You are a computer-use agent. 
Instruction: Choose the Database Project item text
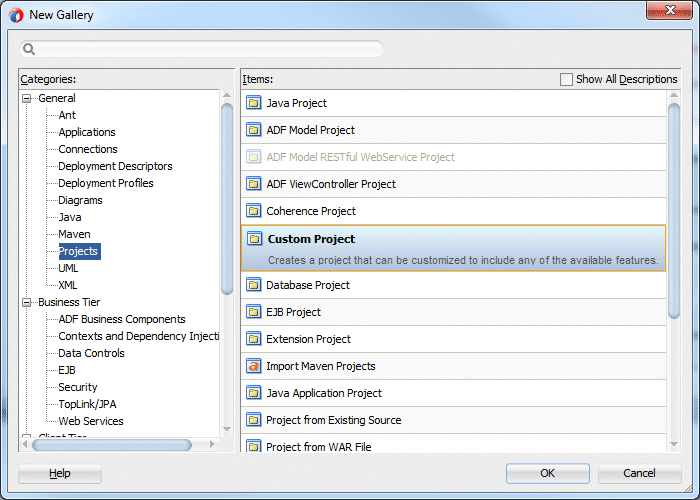pos(308,285)
